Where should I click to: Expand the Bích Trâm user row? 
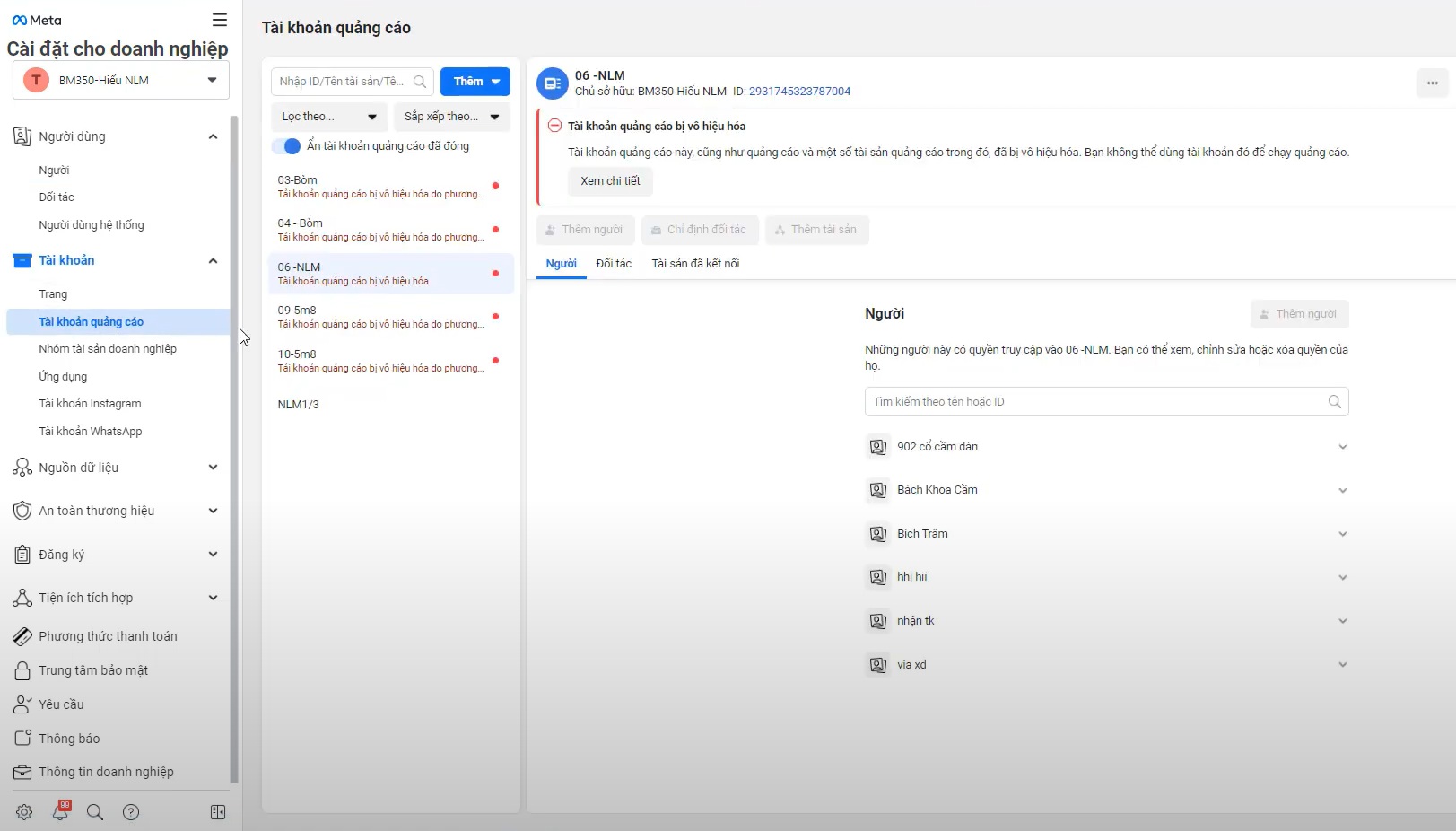[x=1106, y=534]
